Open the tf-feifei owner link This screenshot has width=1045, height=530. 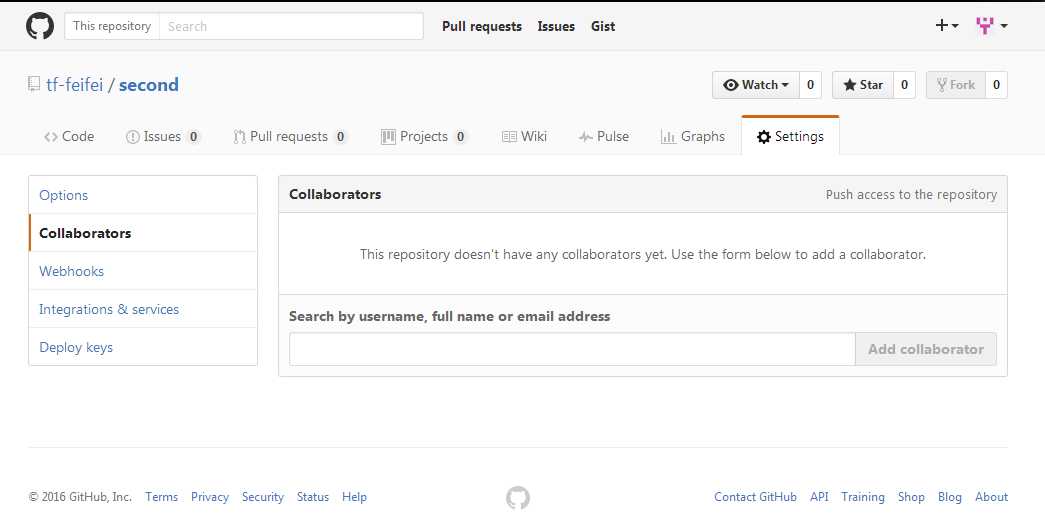tap(74, 85)
